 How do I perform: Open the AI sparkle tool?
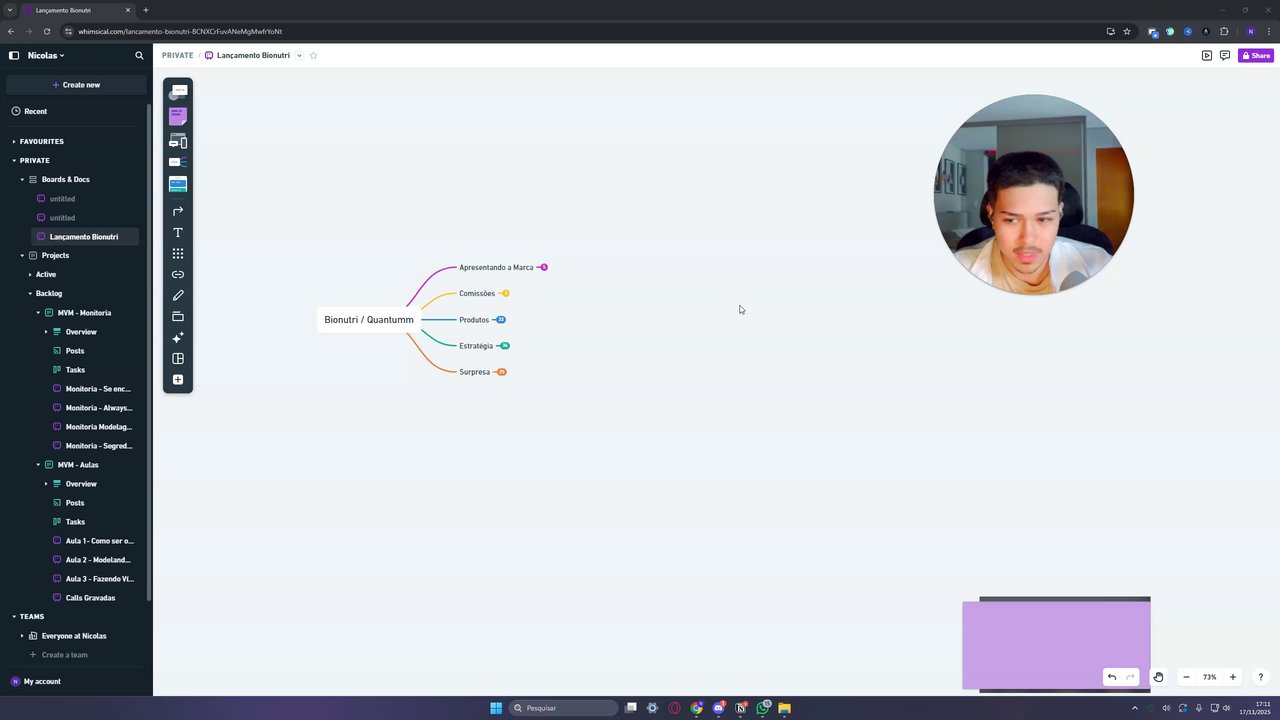pos(178,337)
